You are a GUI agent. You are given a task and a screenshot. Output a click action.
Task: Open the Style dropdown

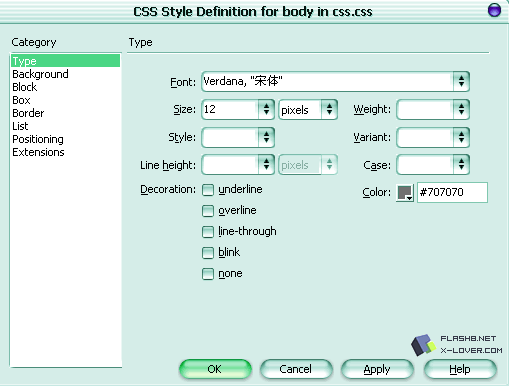[x=238, y=137]
